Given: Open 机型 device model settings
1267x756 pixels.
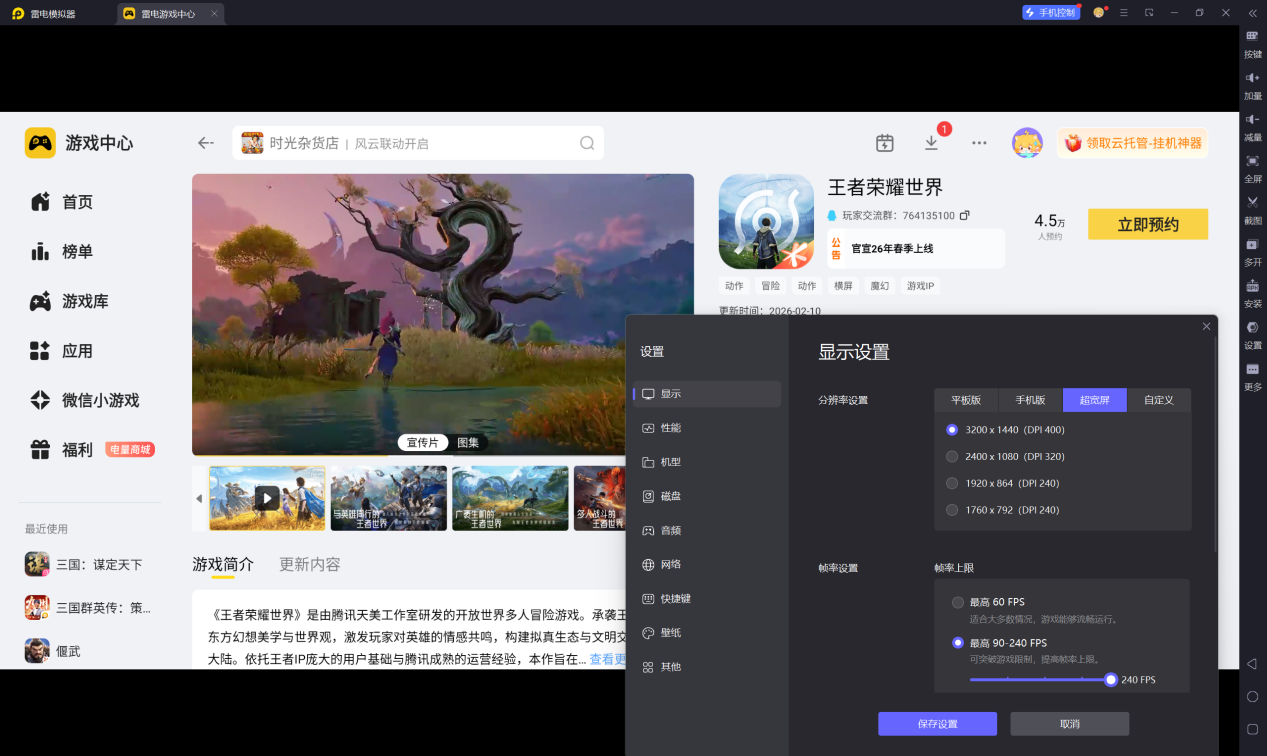Looking at the screenshot, I should click(x=707, y=462).
